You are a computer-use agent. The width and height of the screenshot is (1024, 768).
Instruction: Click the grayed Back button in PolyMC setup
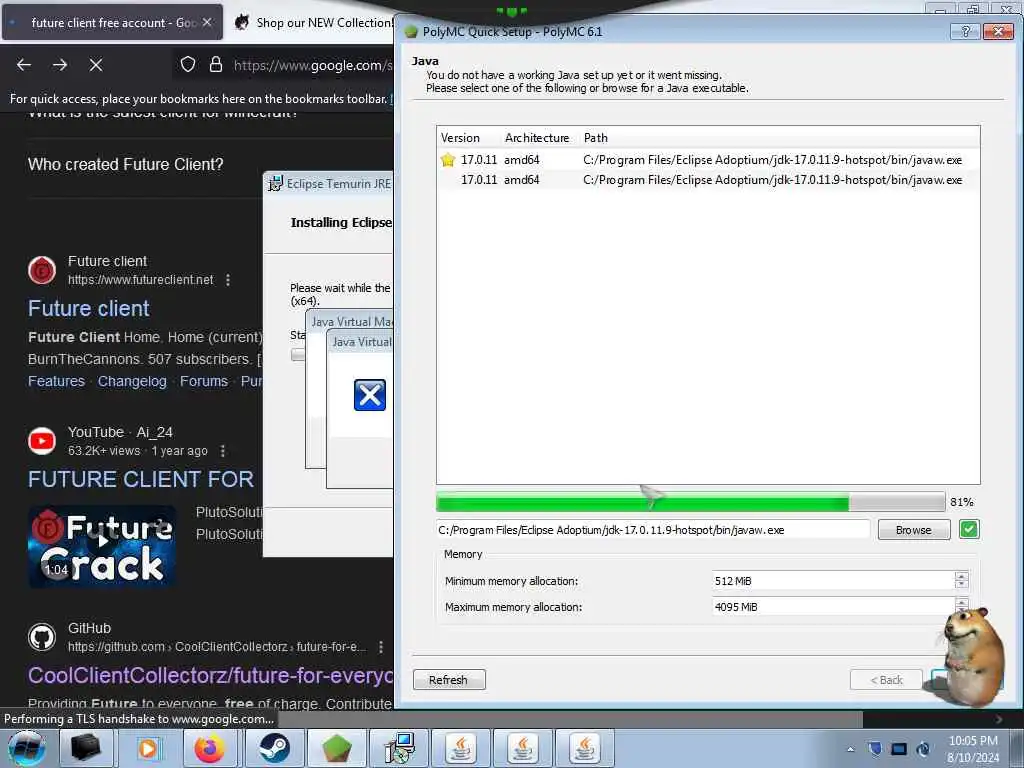tap(886, 680)
